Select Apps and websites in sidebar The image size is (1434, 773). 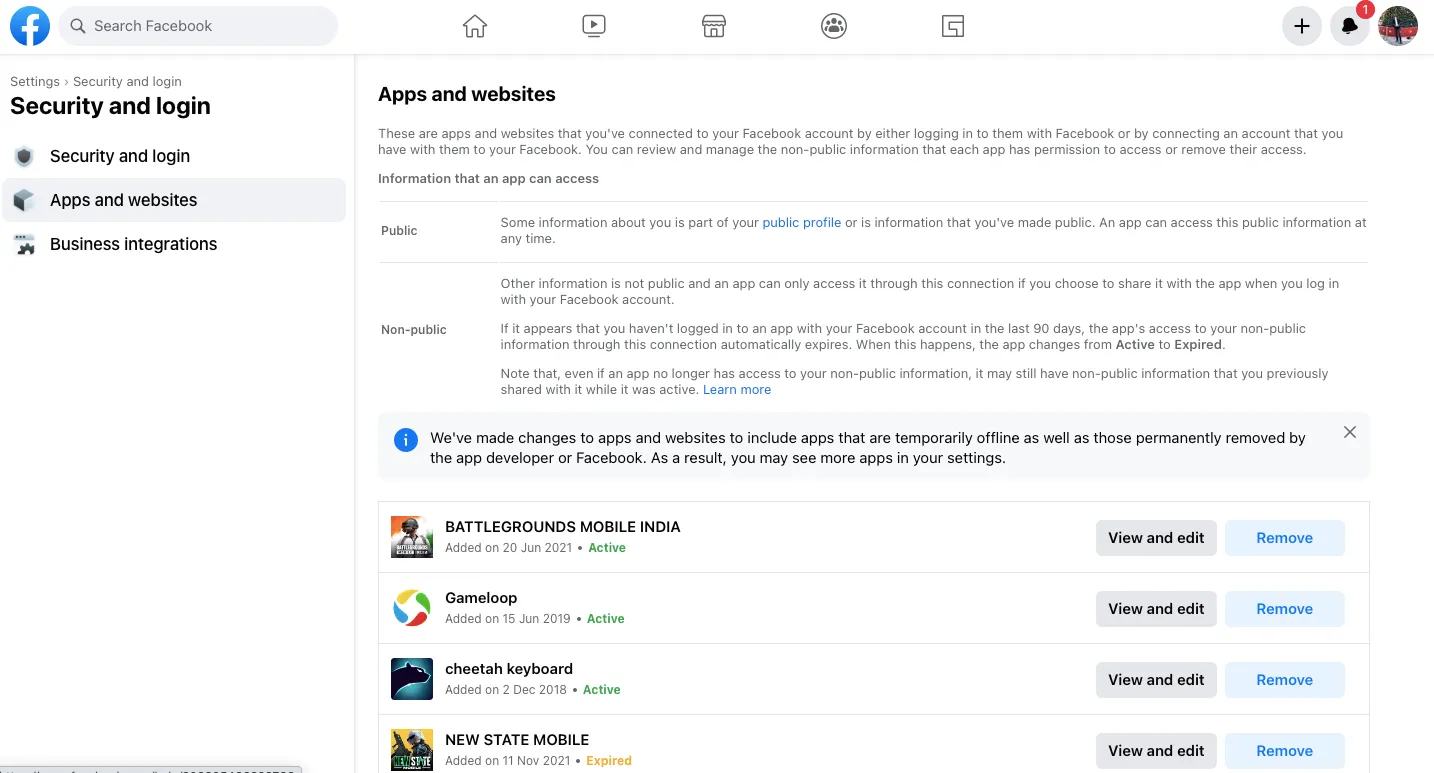[x=174, y=200]
